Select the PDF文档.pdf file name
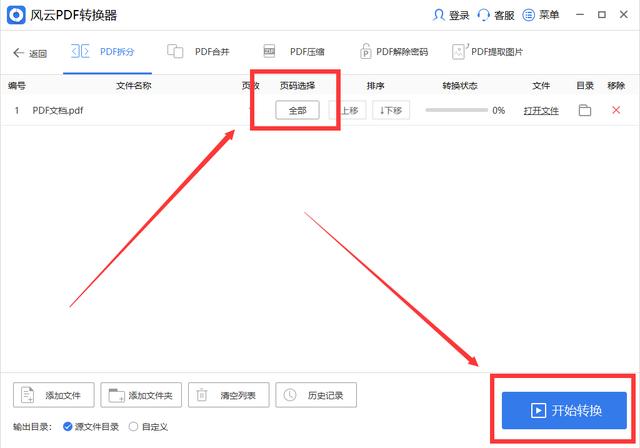The width and height of the screenshot is (640, 448). tap(58, 111)
